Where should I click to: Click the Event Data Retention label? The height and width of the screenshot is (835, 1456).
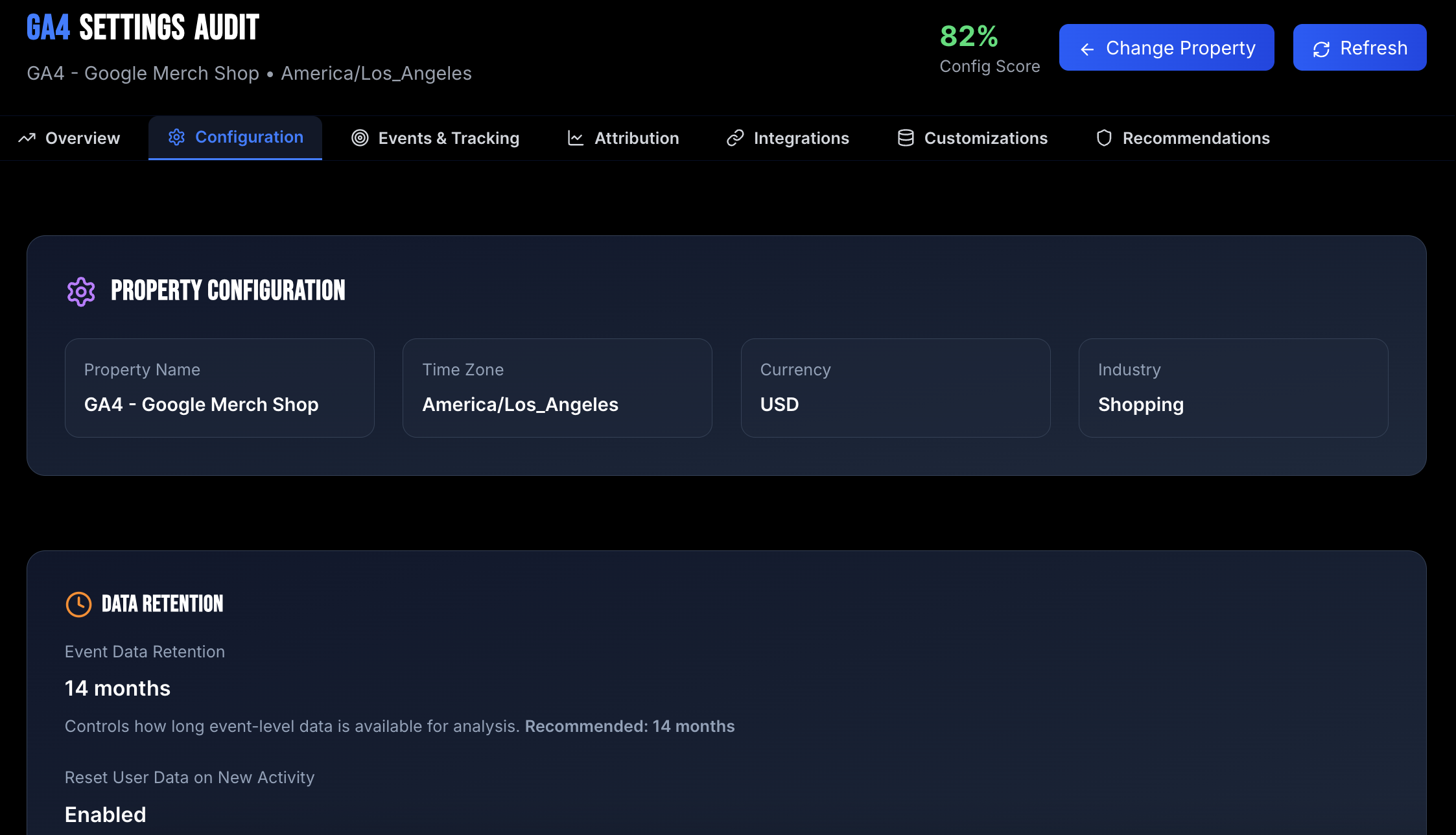[145, 652]
